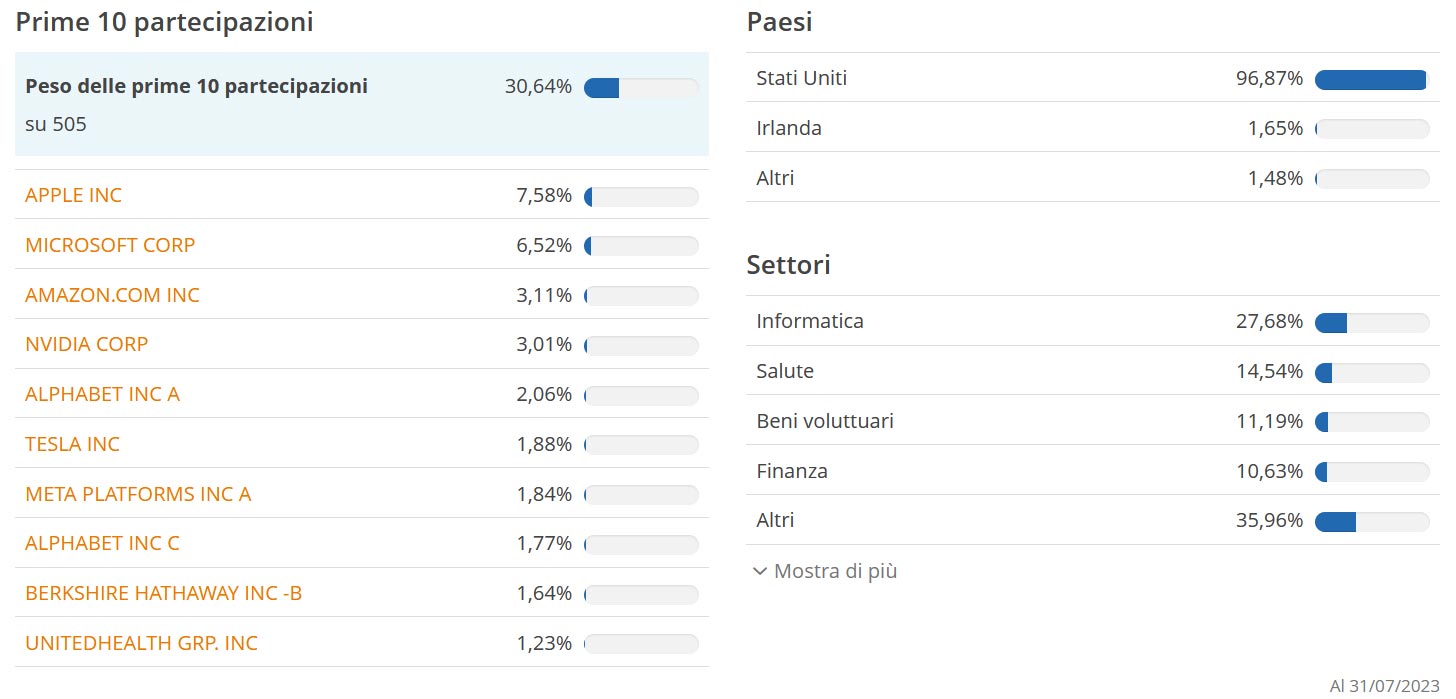The width and height of the screenshot is (1456, 699).
Task: Open the APPLE INC holding link
Action: pyautogui.click(x=73, y=195)
